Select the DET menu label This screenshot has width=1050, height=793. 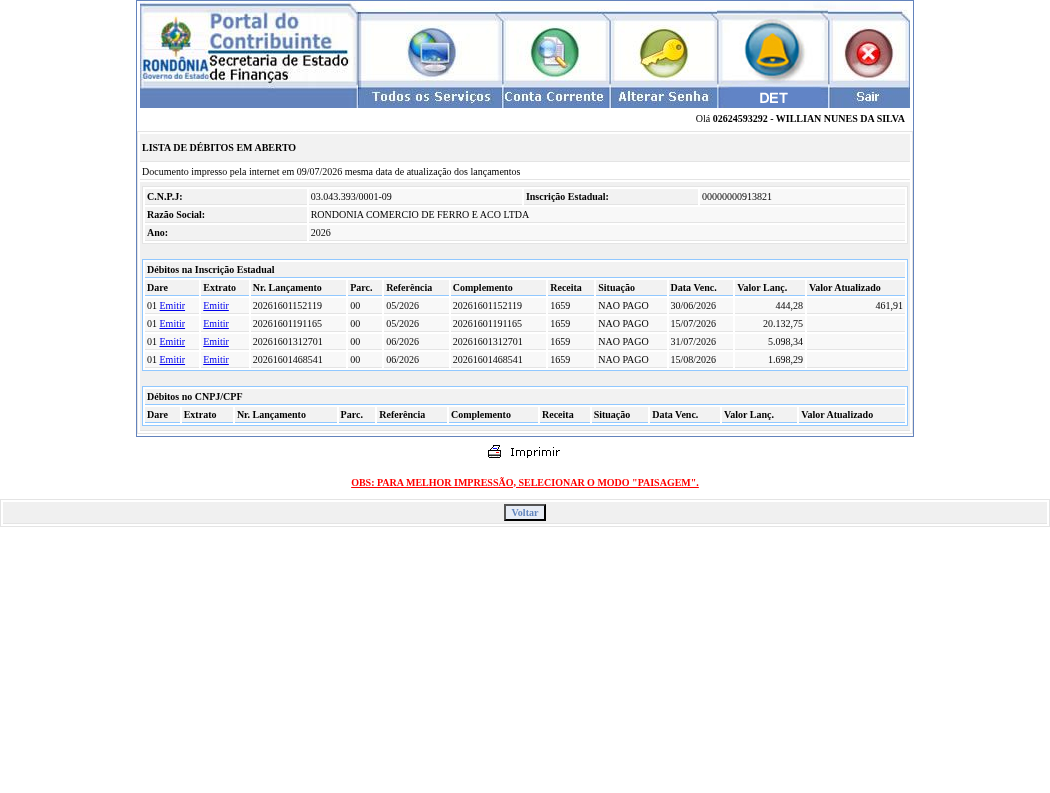[773, 98]
